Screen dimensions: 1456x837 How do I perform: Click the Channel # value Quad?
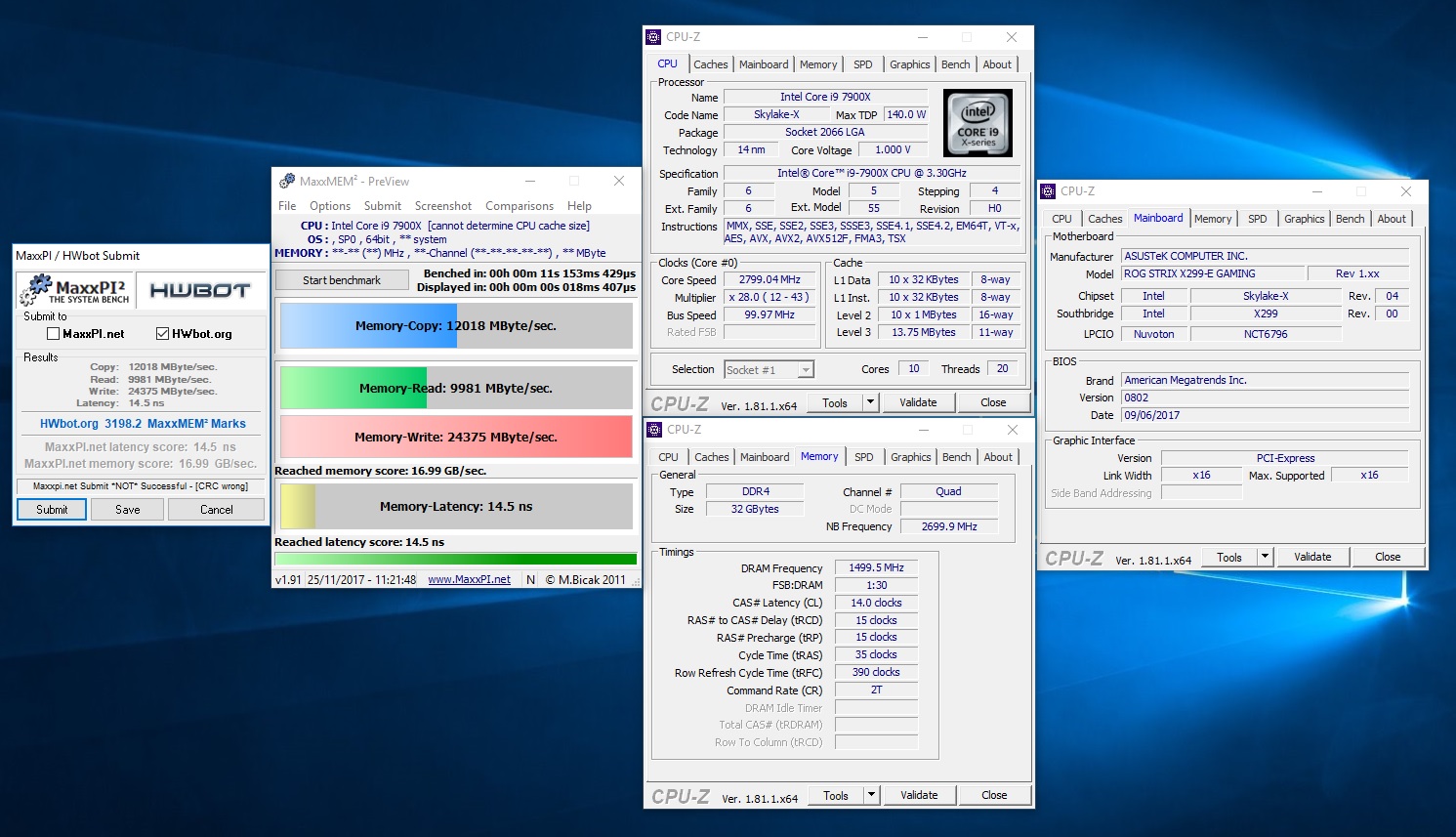(x=948, y=491)
